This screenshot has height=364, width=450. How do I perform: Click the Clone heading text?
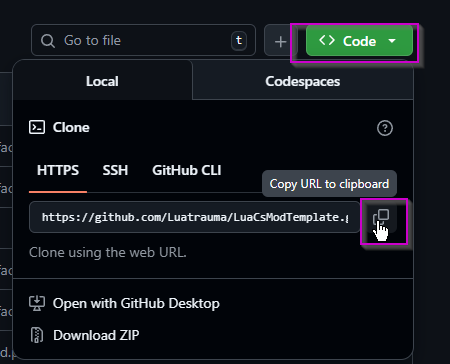coord(71,127)
